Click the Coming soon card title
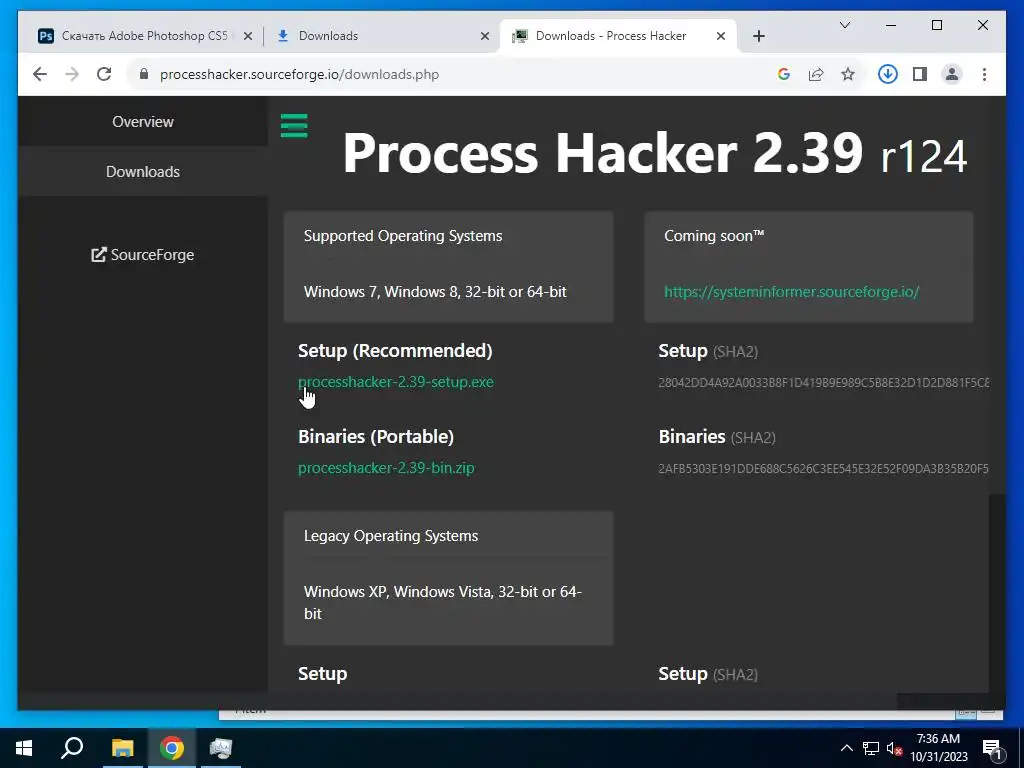This screenshot has height=768, width=1024. pyautogui.click(x=714, y=236)
